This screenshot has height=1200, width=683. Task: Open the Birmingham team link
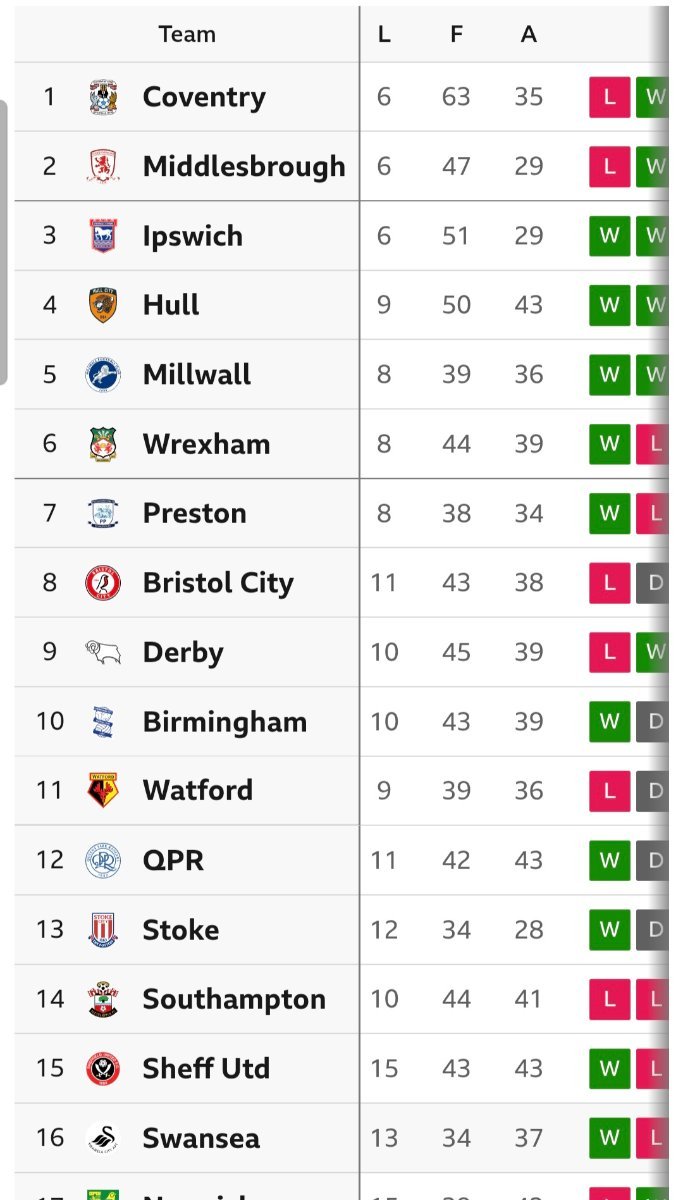pyautogui.click(x=224, y=722)
